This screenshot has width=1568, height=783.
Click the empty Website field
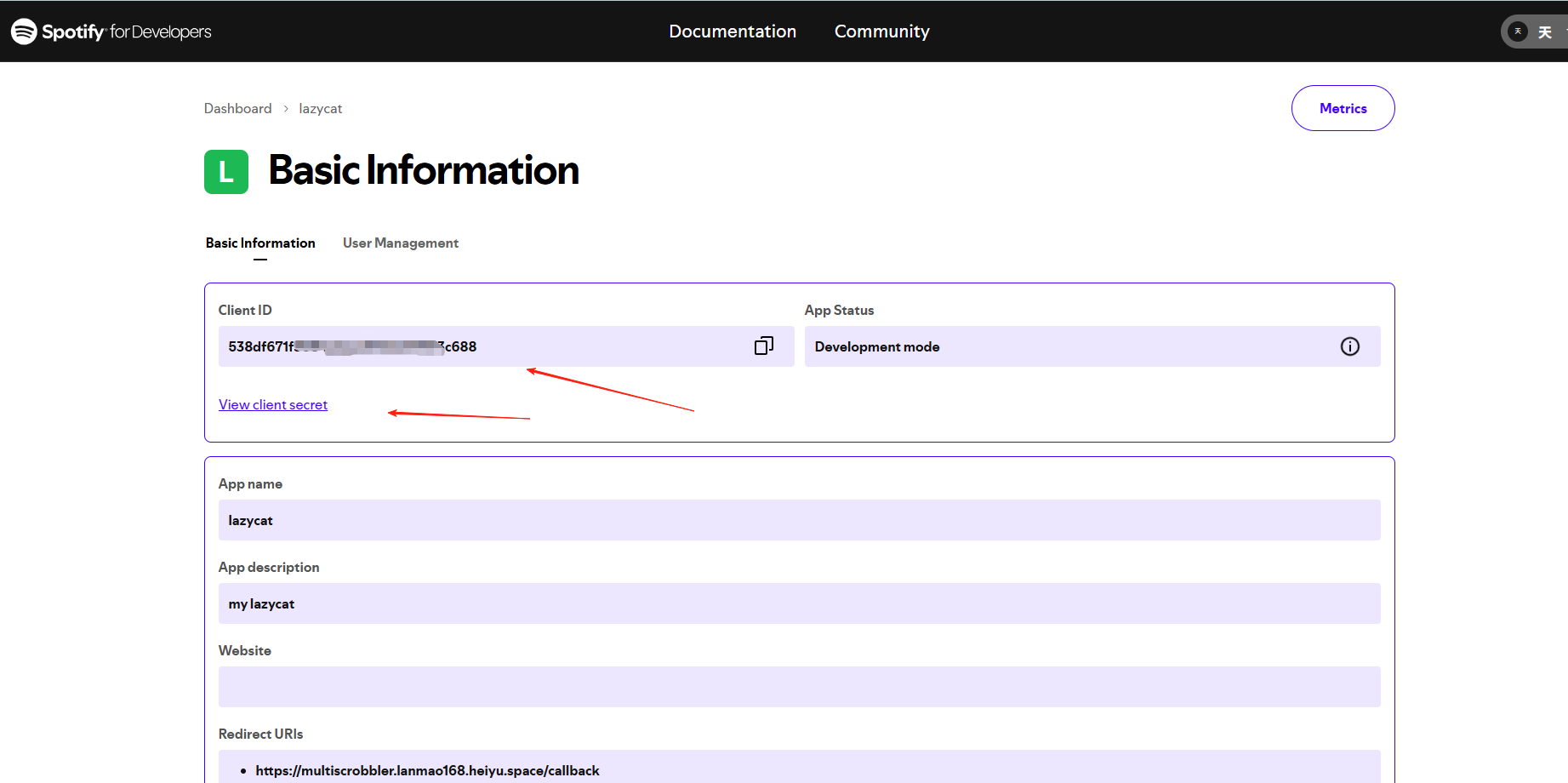click(x=800, y=687)
